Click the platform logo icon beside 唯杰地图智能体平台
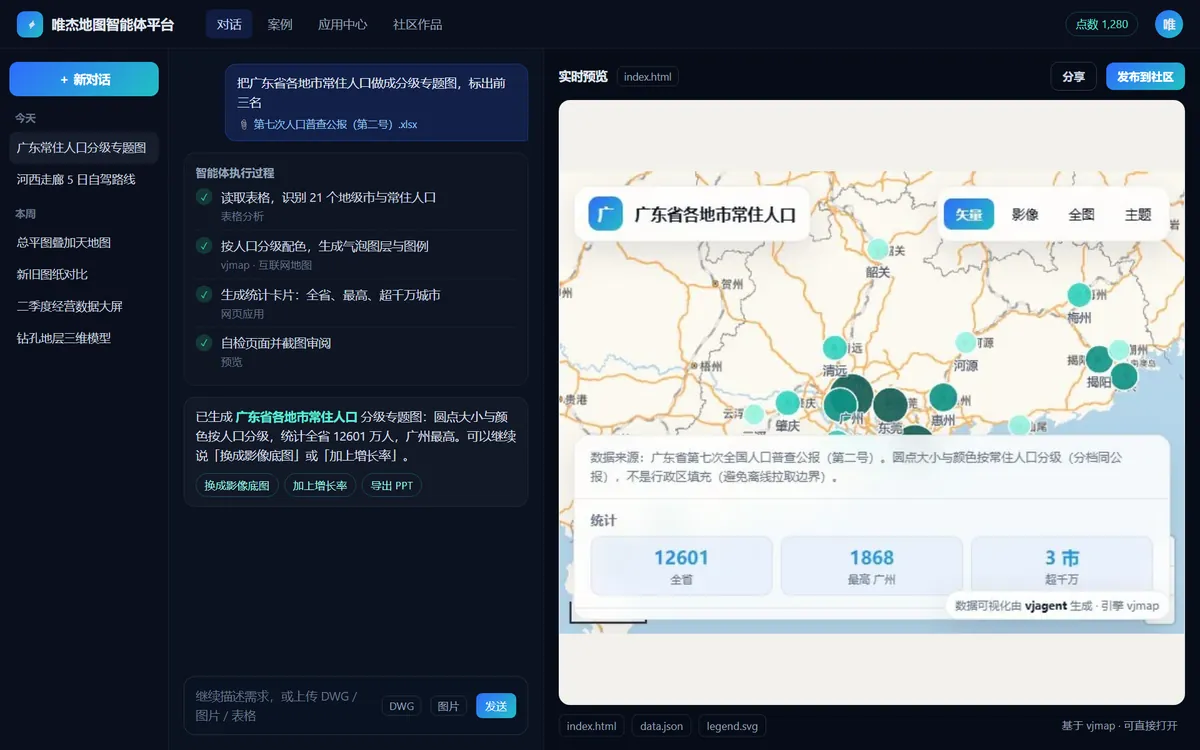This screenshot has width=1200, height=750. 30,24
